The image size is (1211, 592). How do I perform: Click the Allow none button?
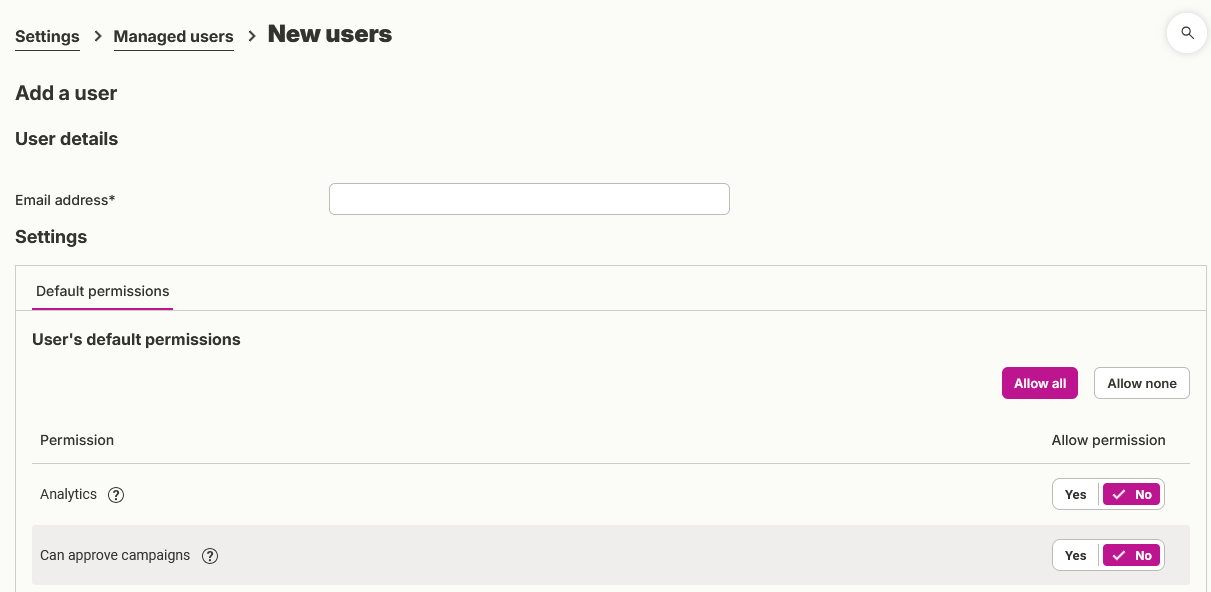click(1142, 383)
